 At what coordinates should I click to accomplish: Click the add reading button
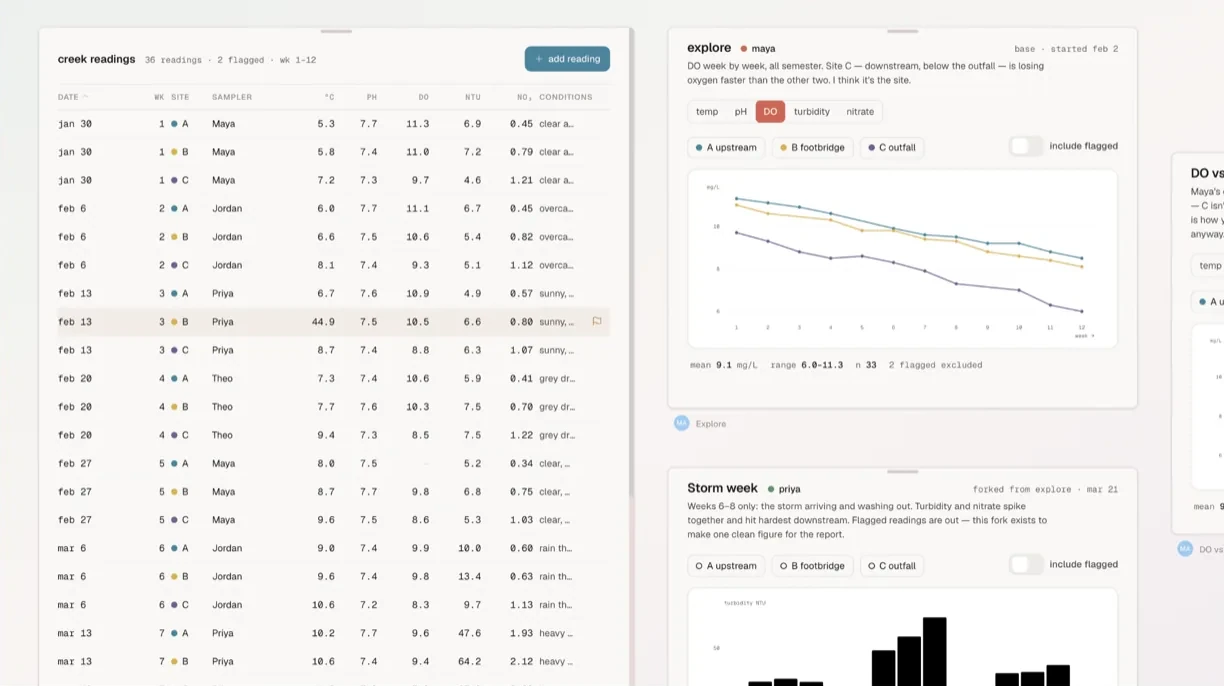coord(567,59)
